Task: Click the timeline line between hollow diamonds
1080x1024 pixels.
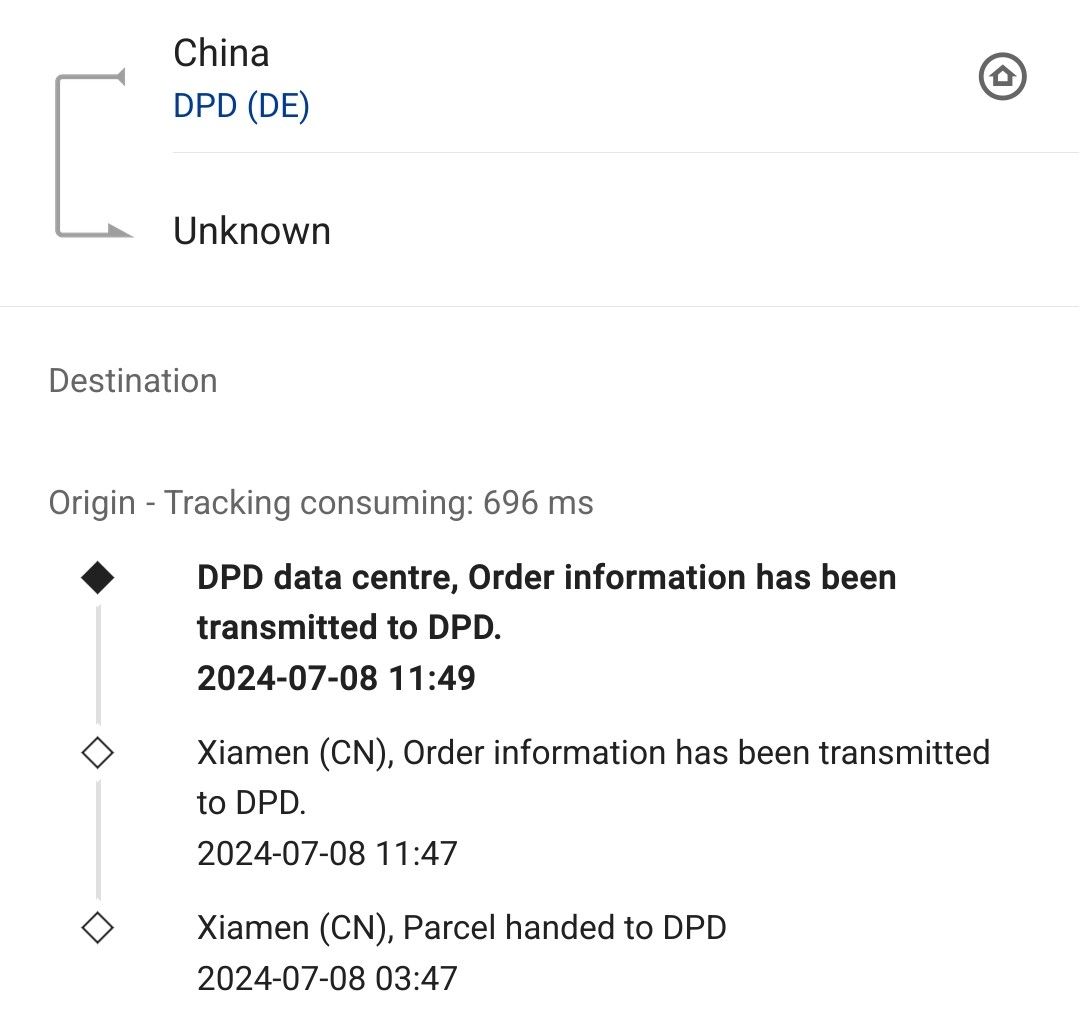Action: point(98,840)
